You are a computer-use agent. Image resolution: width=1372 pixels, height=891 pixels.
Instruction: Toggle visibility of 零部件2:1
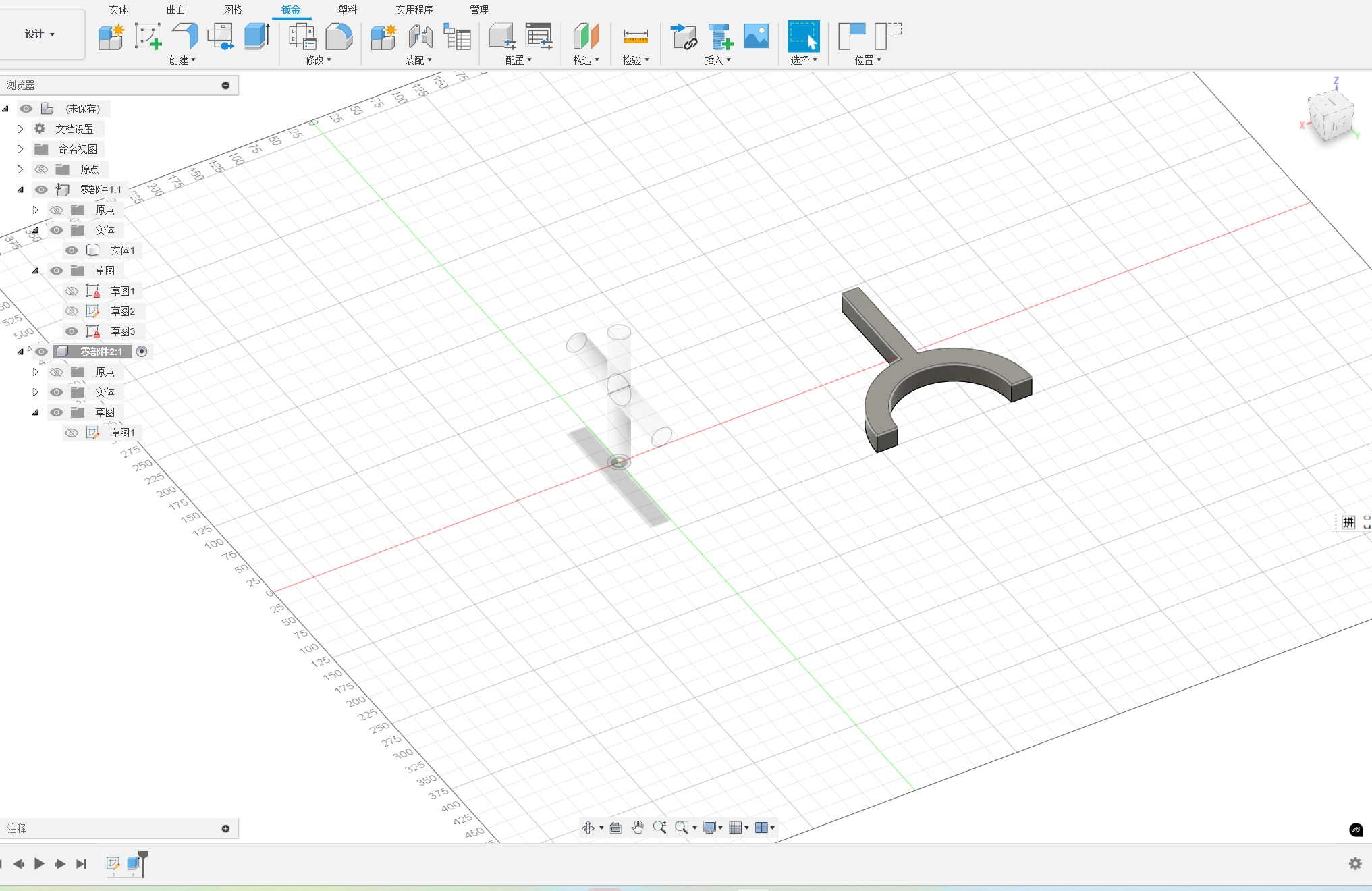pos(41,352)
